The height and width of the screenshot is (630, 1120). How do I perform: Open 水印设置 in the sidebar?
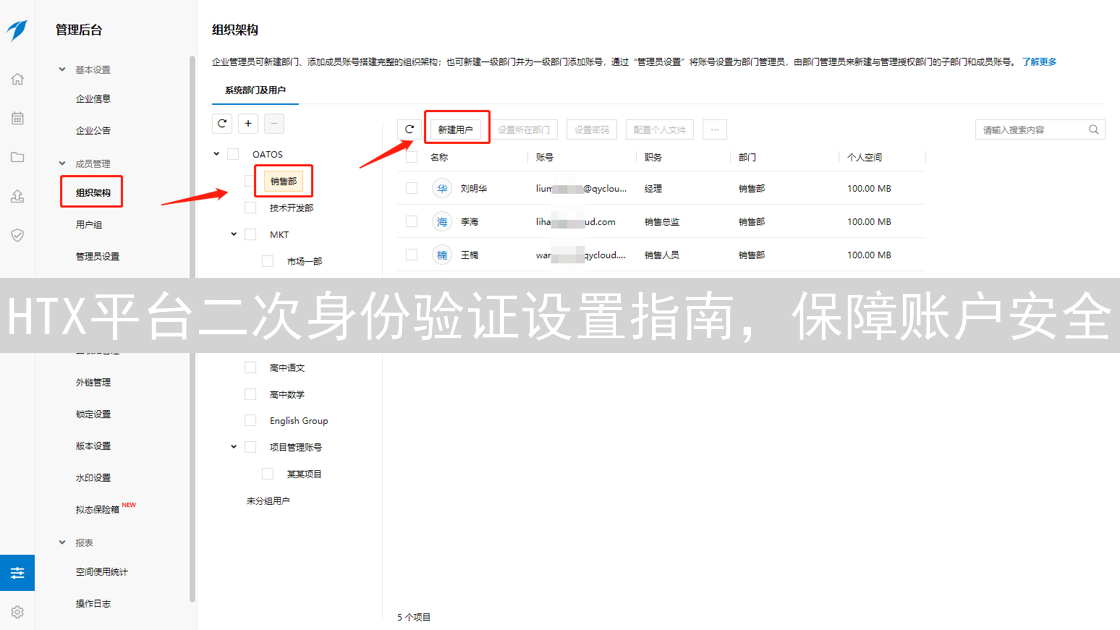click(x=94, y=478)
